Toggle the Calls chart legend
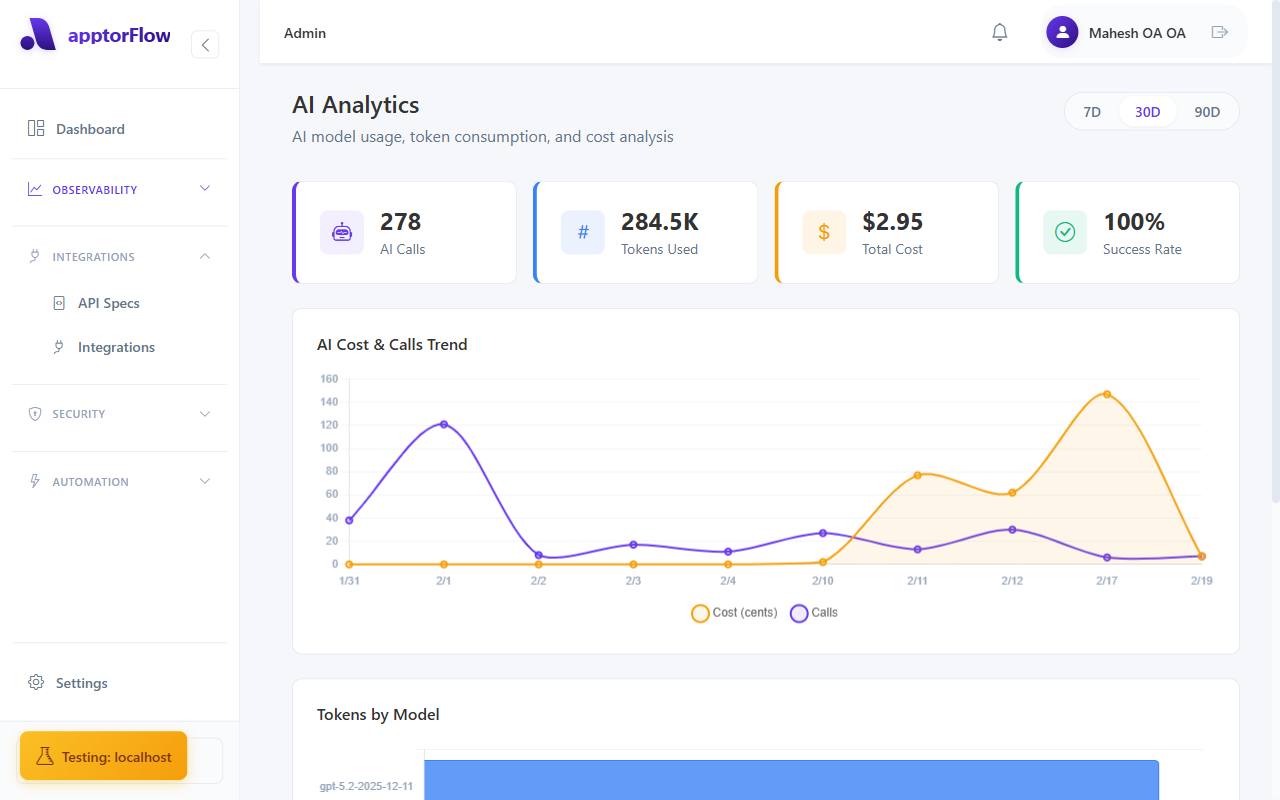1280x800 pixels. [x=813, y=613]
